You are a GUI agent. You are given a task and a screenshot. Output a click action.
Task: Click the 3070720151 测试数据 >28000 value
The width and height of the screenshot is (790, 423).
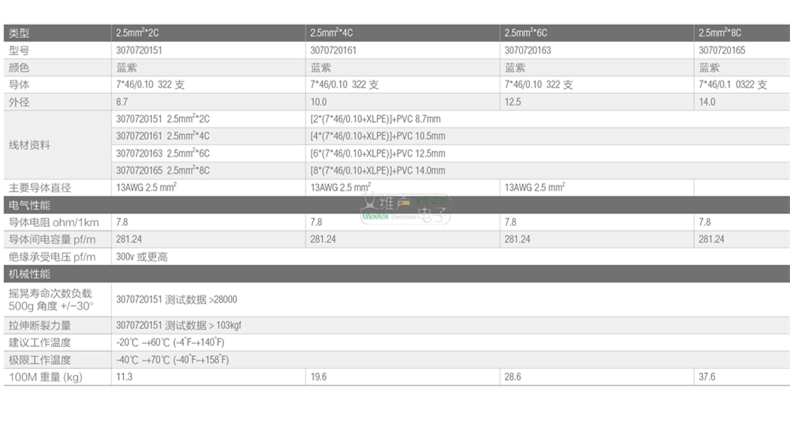point(176,300)
